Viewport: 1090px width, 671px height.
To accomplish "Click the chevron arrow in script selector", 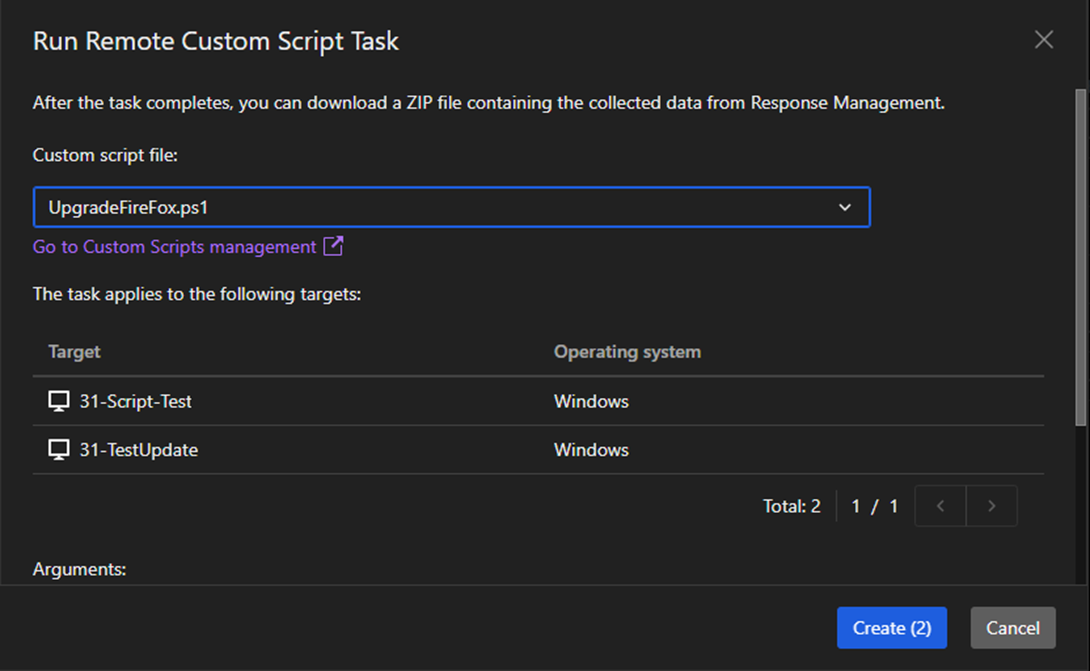I will (x=845, y=207).
